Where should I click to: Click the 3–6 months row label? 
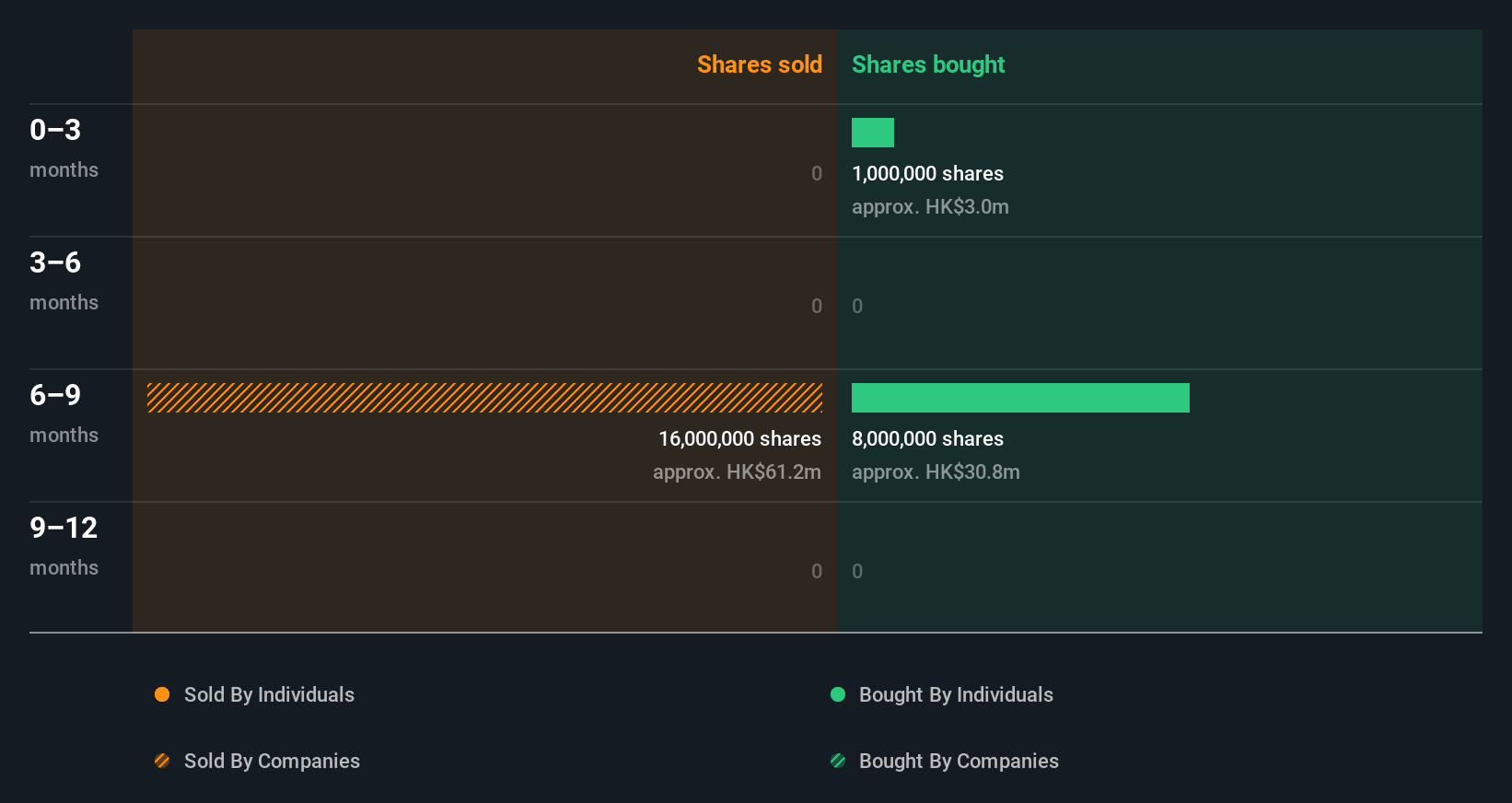[64, 280]
